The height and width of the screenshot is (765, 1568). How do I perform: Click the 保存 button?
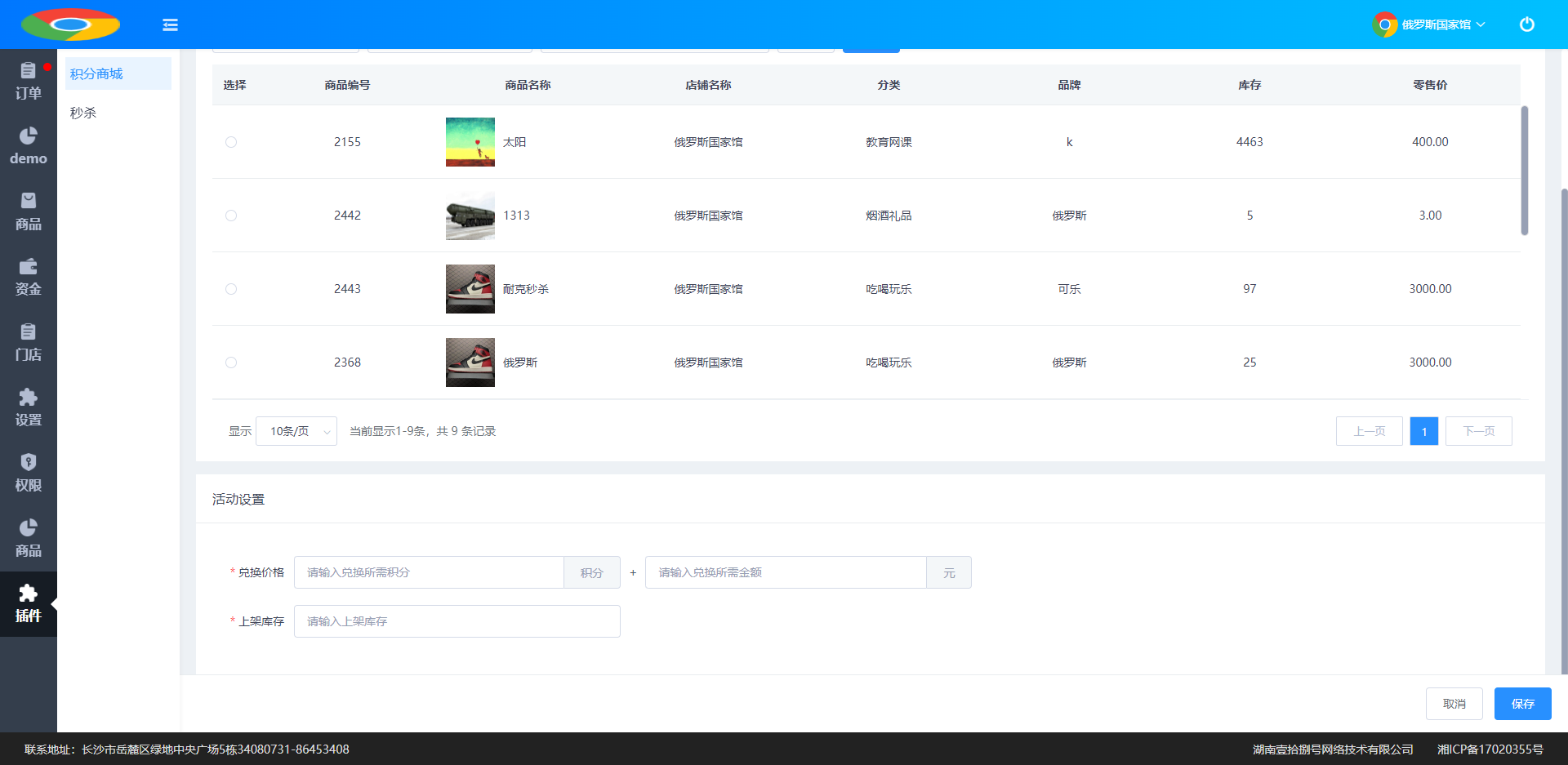pos(1523,704)
